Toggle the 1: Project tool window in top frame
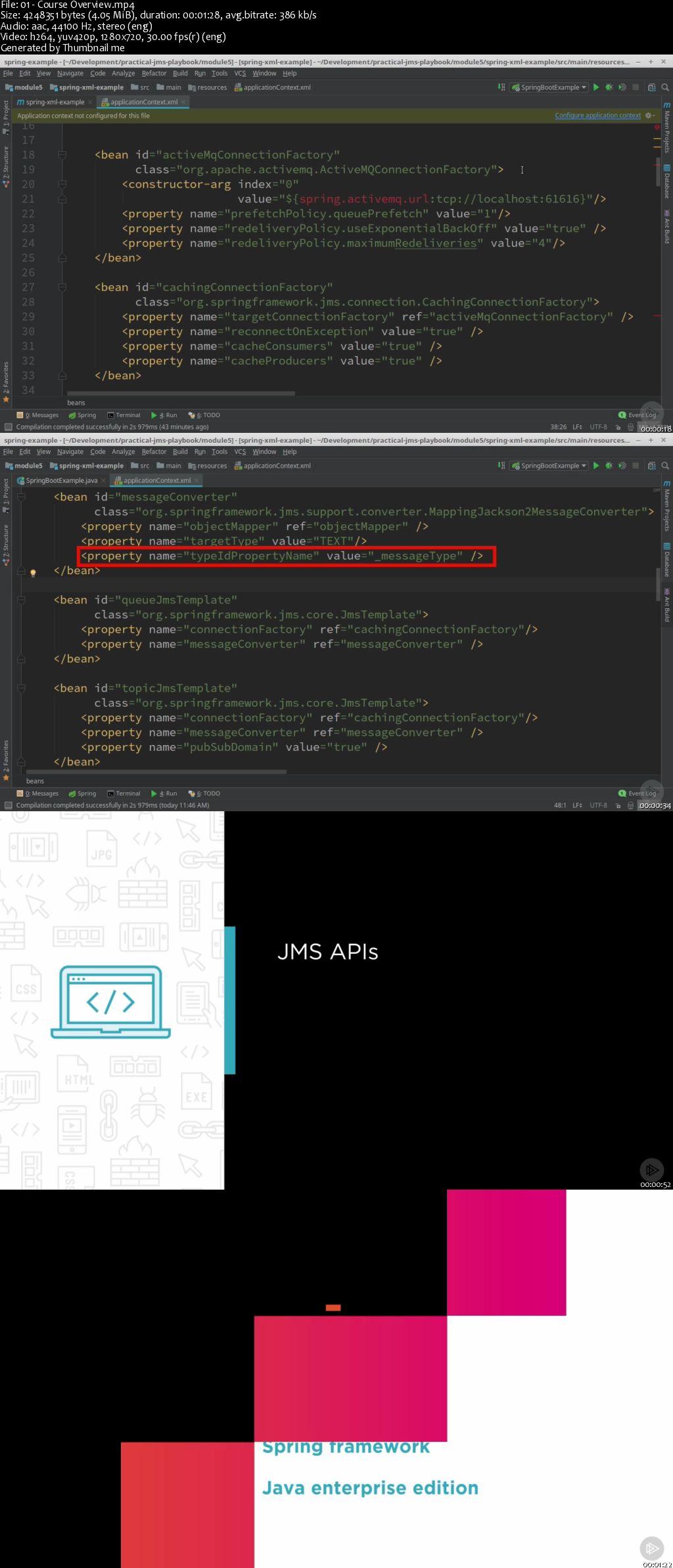673x1568 pixels. pyautogui.click(x=6, y=116)
